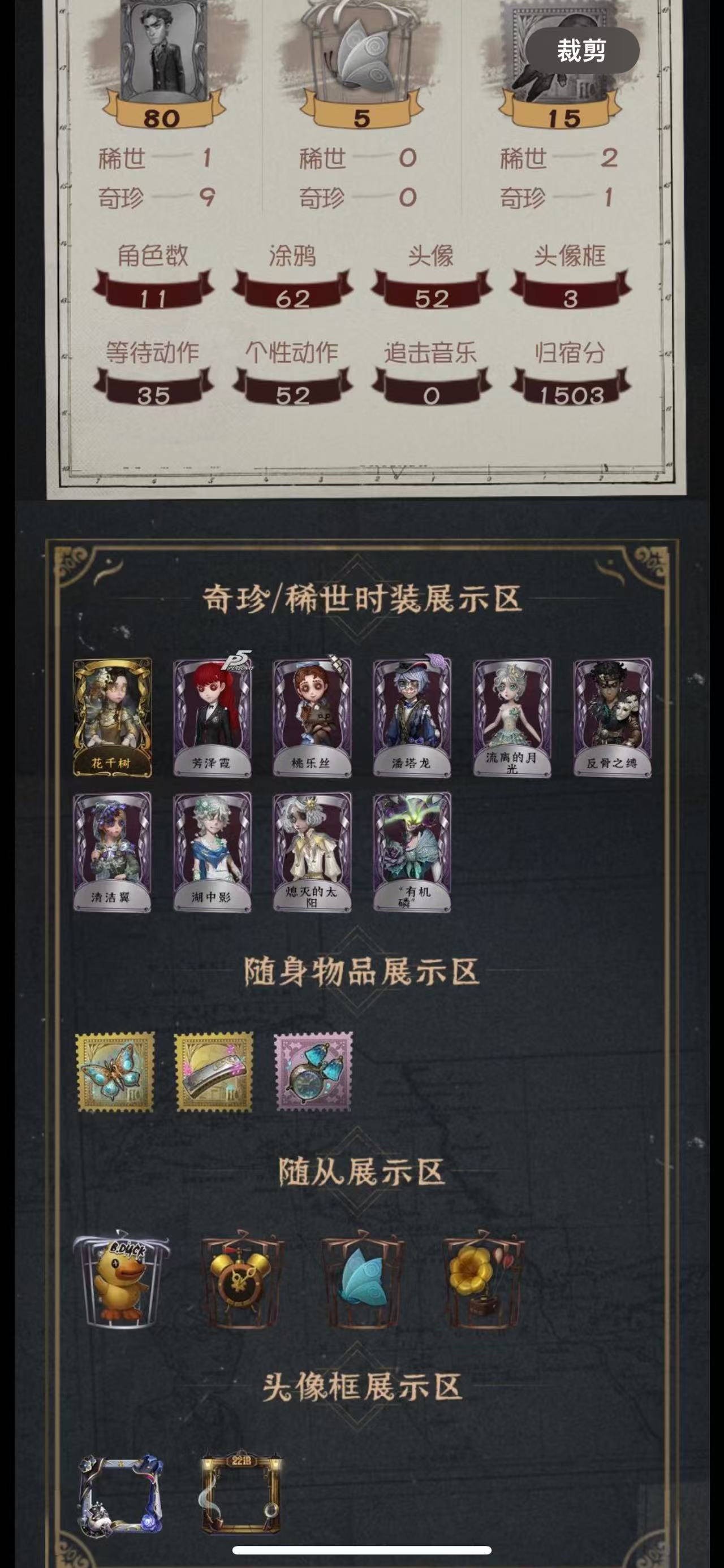Open the 芳泽霞 costume card
724x1568 pixels.
(x=212, y=717)
